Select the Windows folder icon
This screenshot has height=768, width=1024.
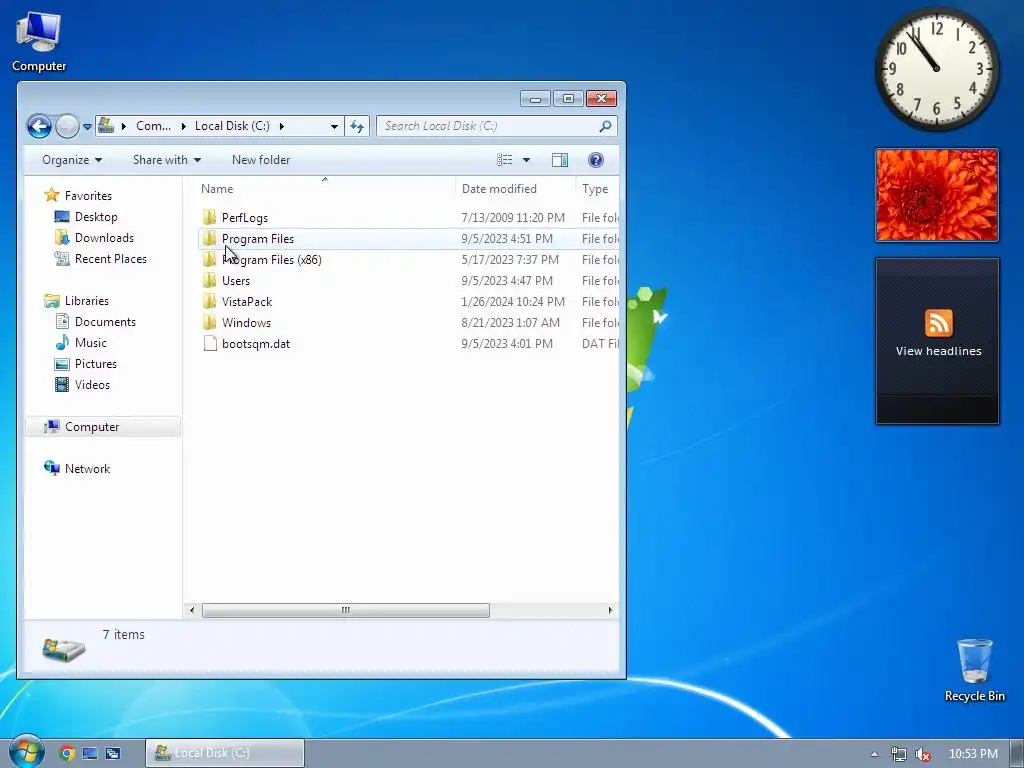(x=210, y=322)
